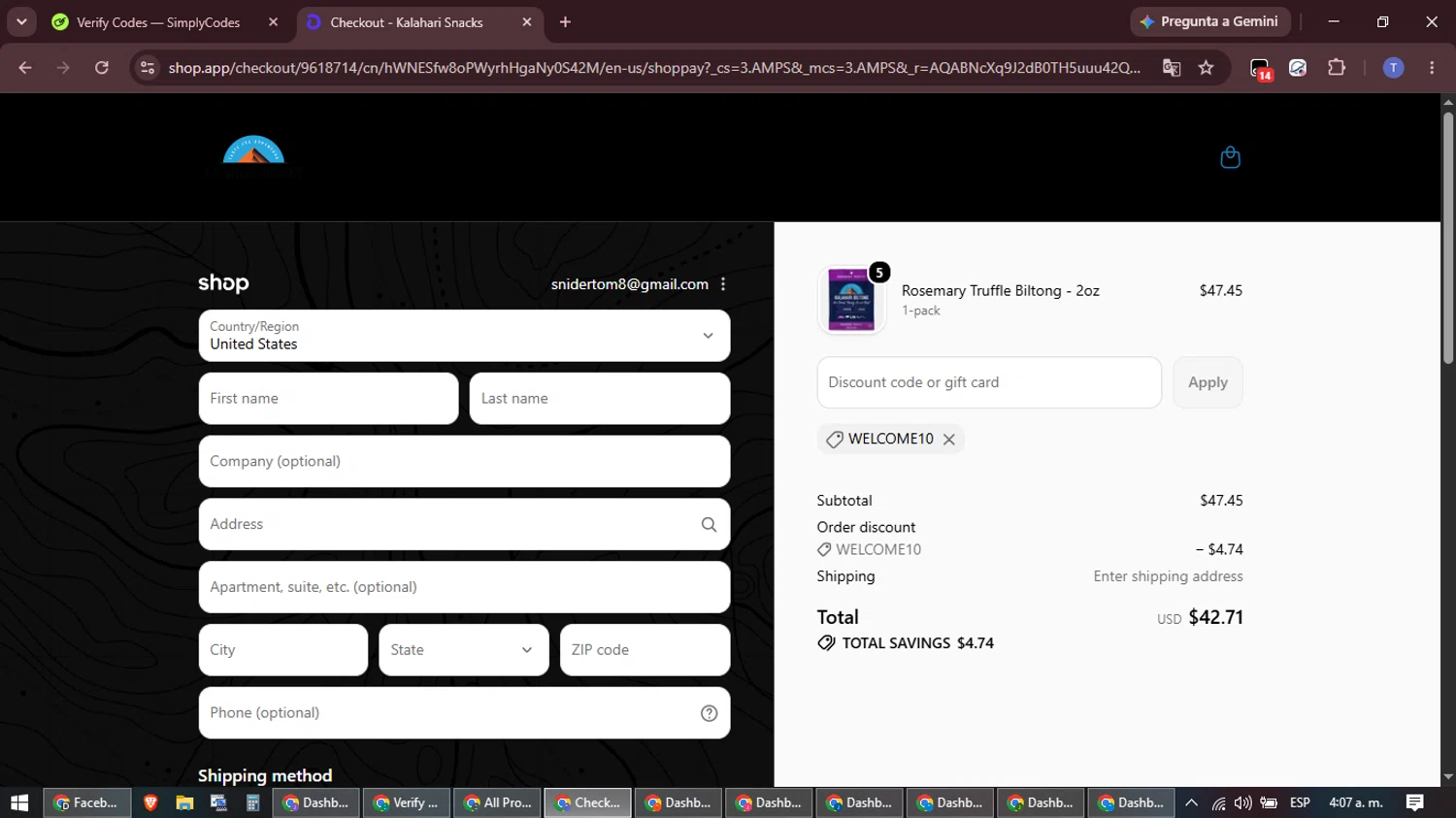The width and height of the screenshot is (1456, 818).
Task: Open File Explorer from the taskbar
Action: coord(184,803)
